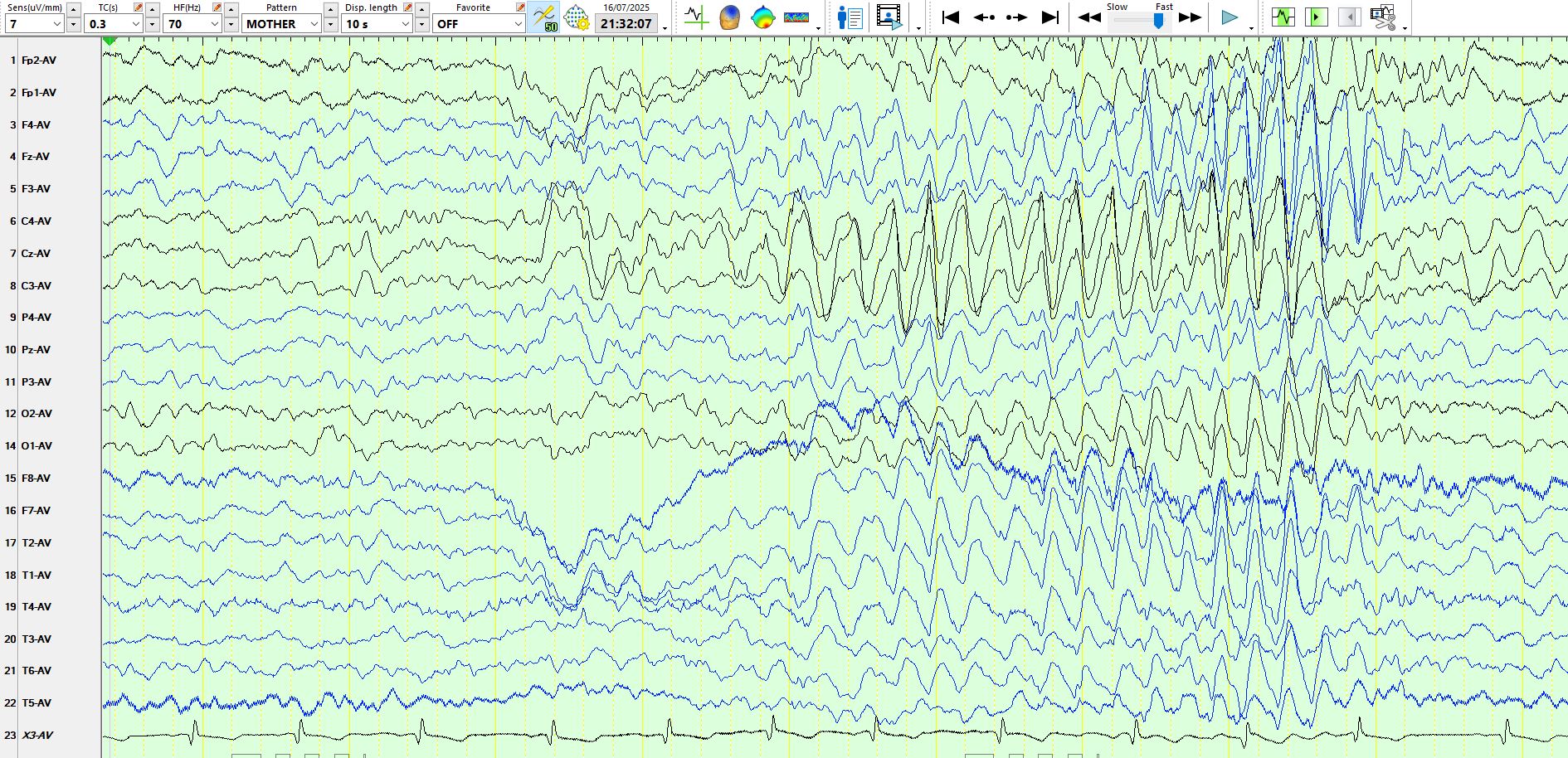Viewport: 1568px width, 758px height.
Task: Increase sensitivity with the up stepper
Action: coord(74,9)
